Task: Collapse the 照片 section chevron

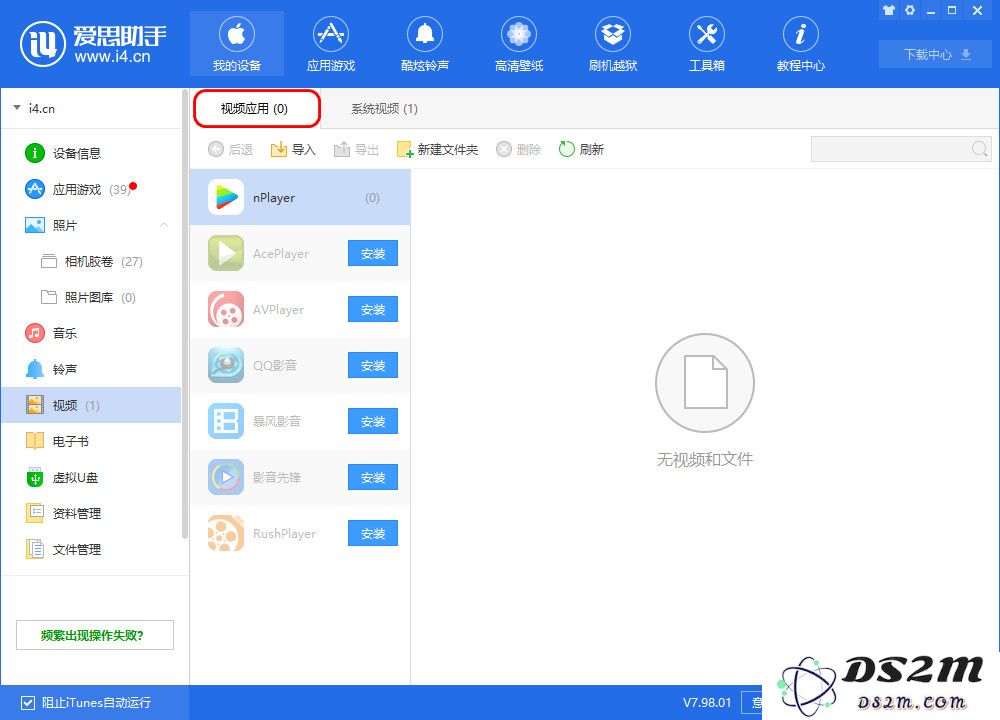Action: point(164,225)
